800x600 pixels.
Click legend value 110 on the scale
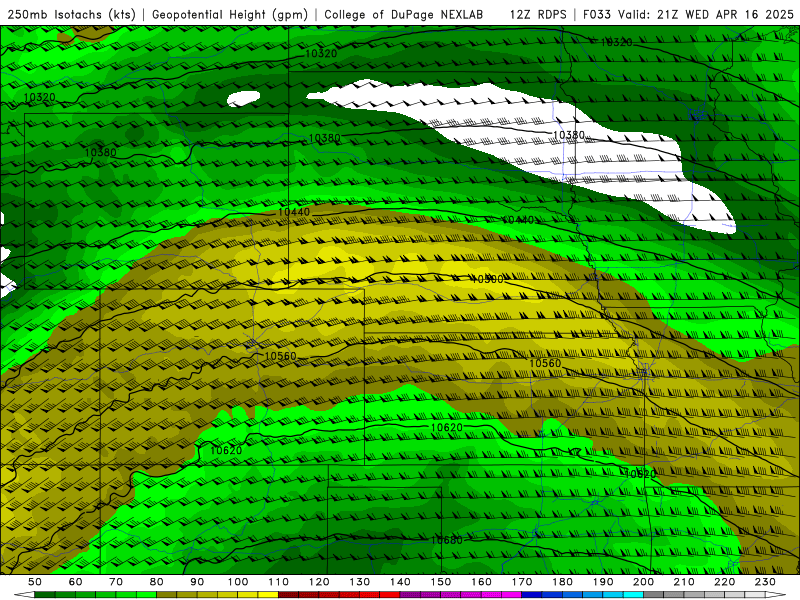point(279,582)
